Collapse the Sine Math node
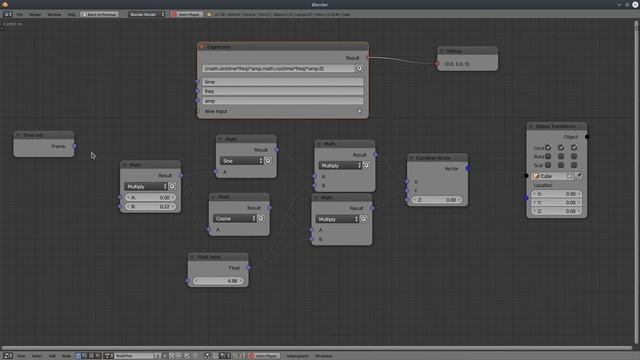The image size is (640, 360). pyautogui.click(x=220, y=139)
